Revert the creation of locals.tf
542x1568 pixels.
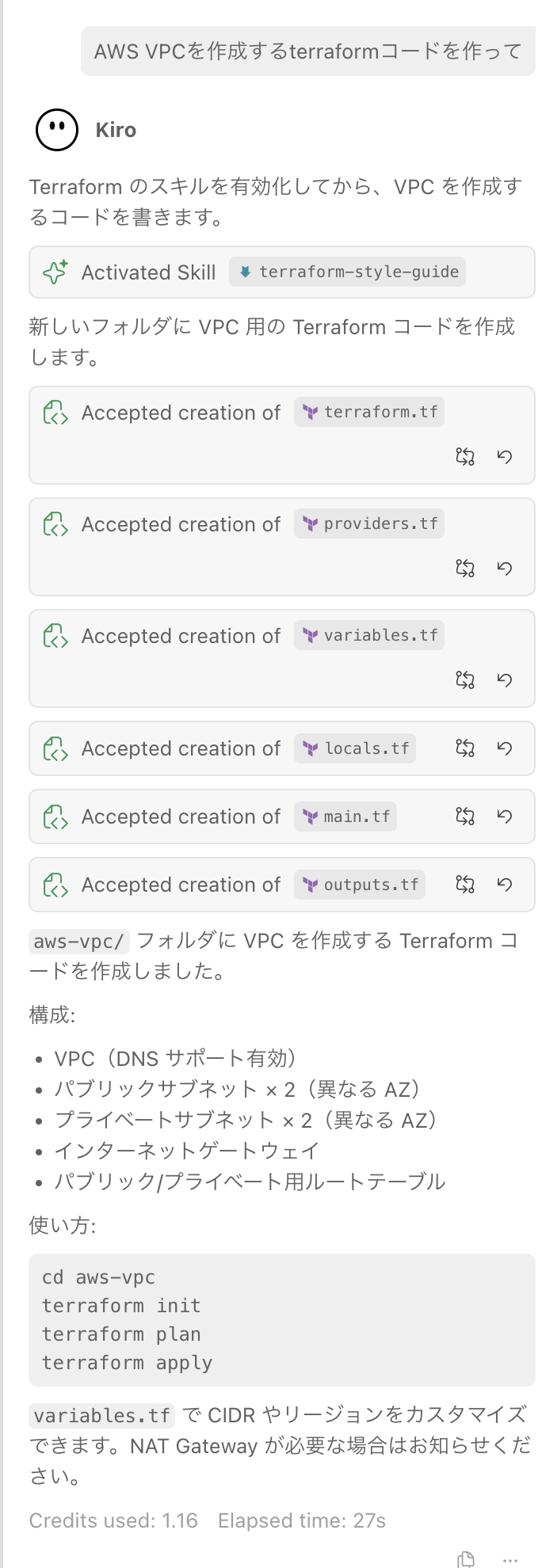[x=505, y=748]
